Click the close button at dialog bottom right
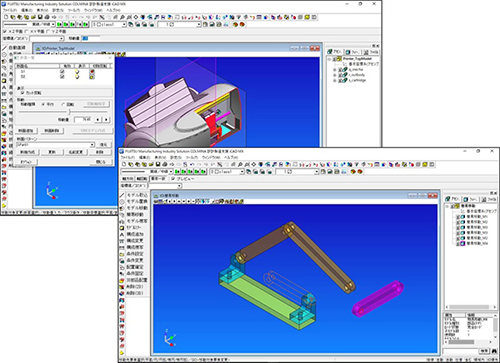 (101, 162)
